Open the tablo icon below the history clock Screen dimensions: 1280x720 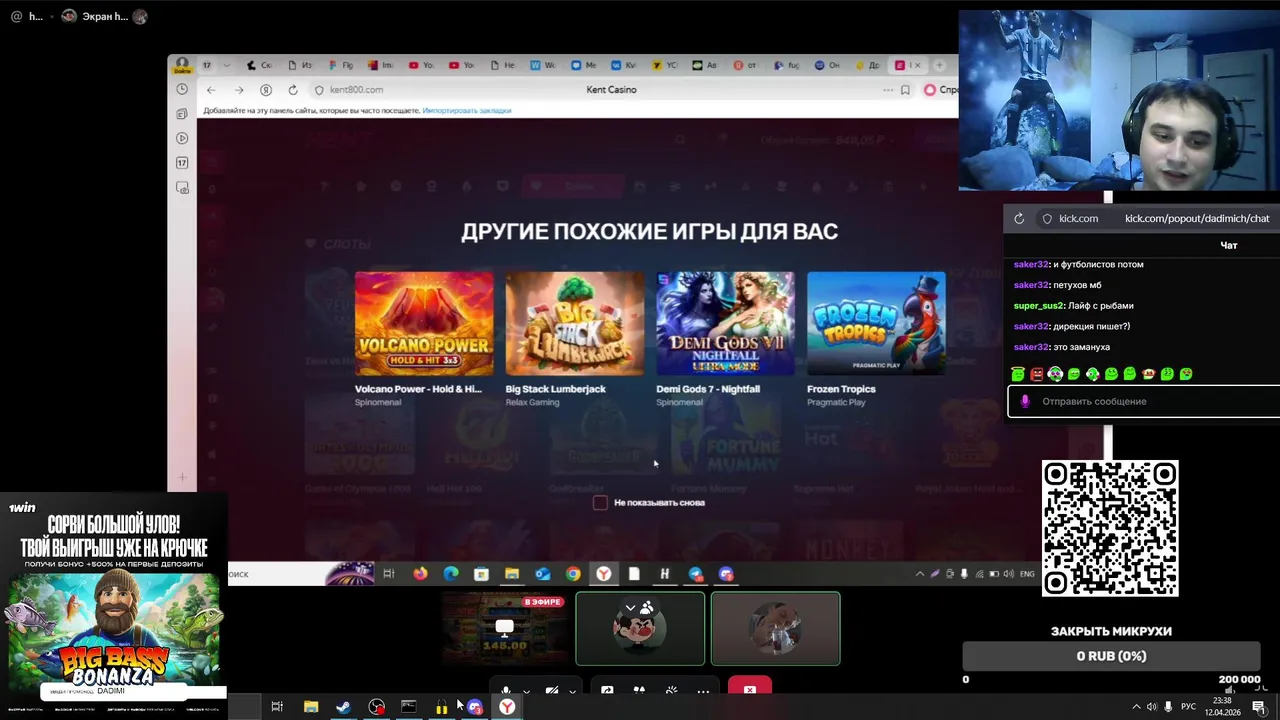(182, 114)
